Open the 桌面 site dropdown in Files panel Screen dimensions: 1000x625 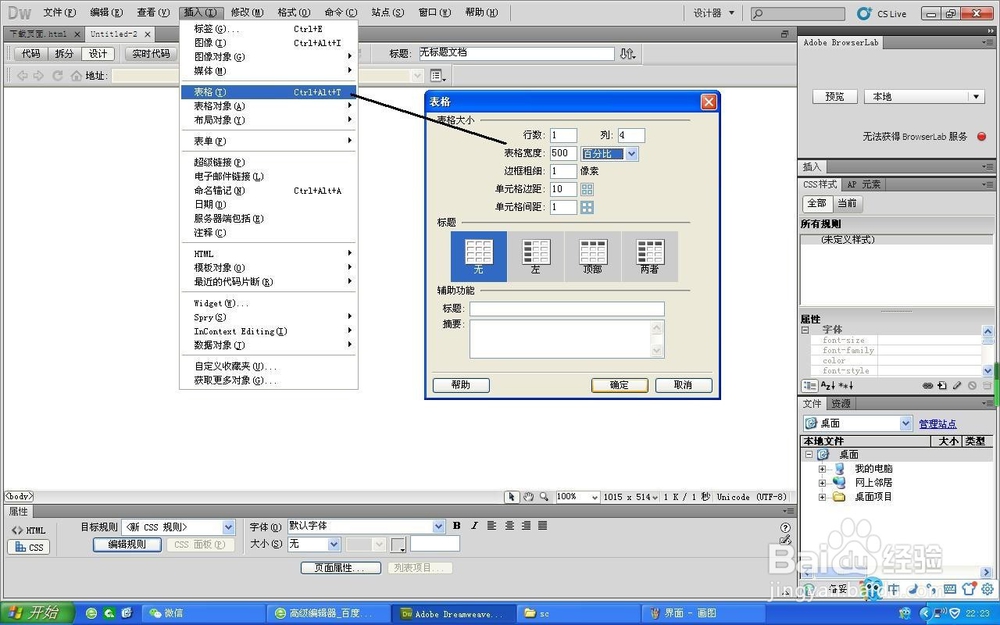tap(857, 423)
